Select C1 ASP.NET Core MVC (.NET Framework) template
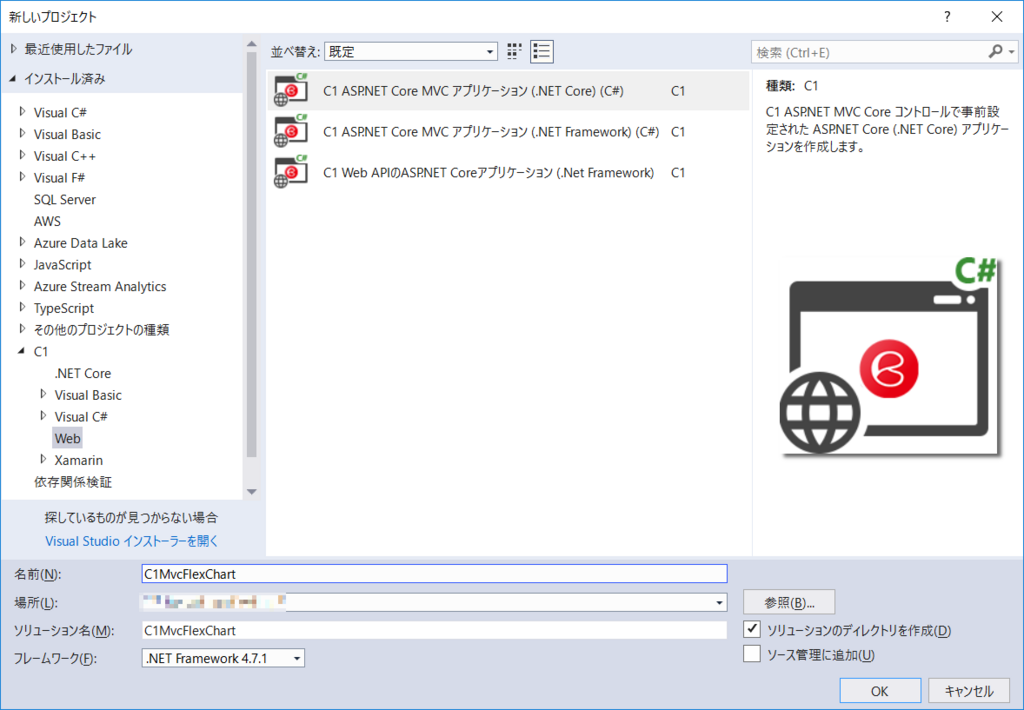The width and height of the screenshot is (1024, 710). pos(508,131)
